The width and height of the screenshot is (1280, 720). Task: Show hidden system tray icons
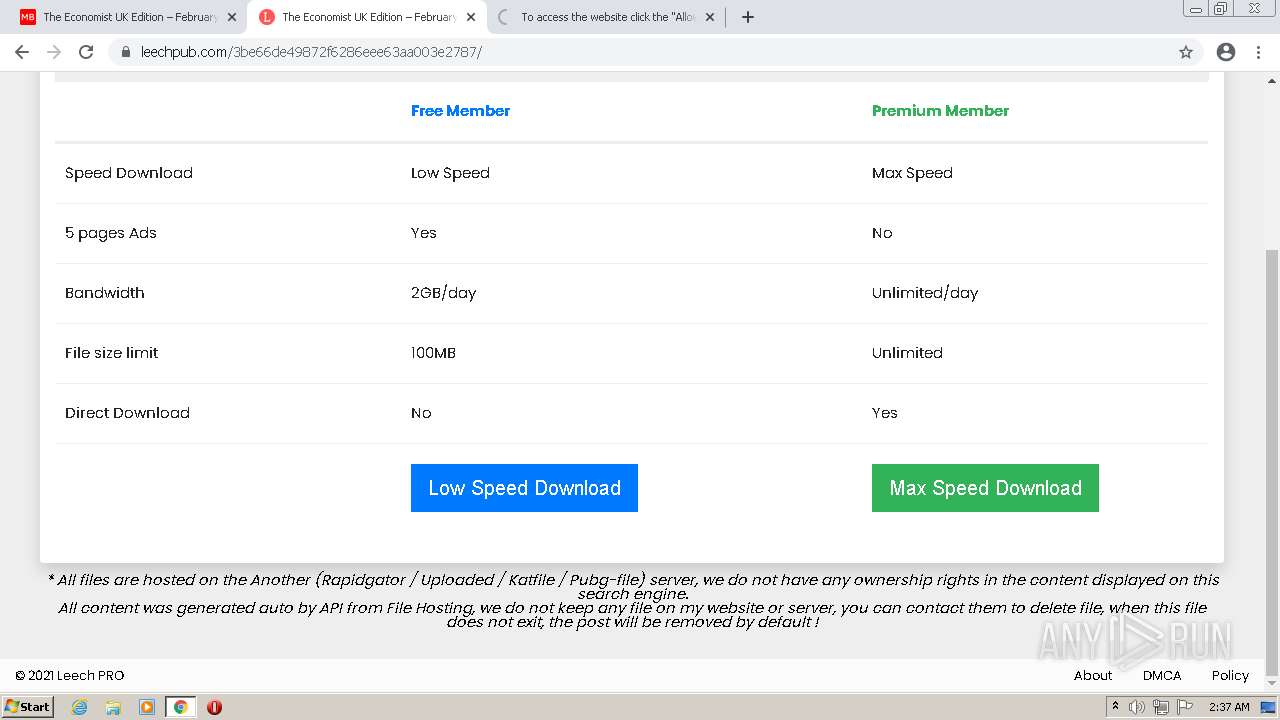point(1115,707)
